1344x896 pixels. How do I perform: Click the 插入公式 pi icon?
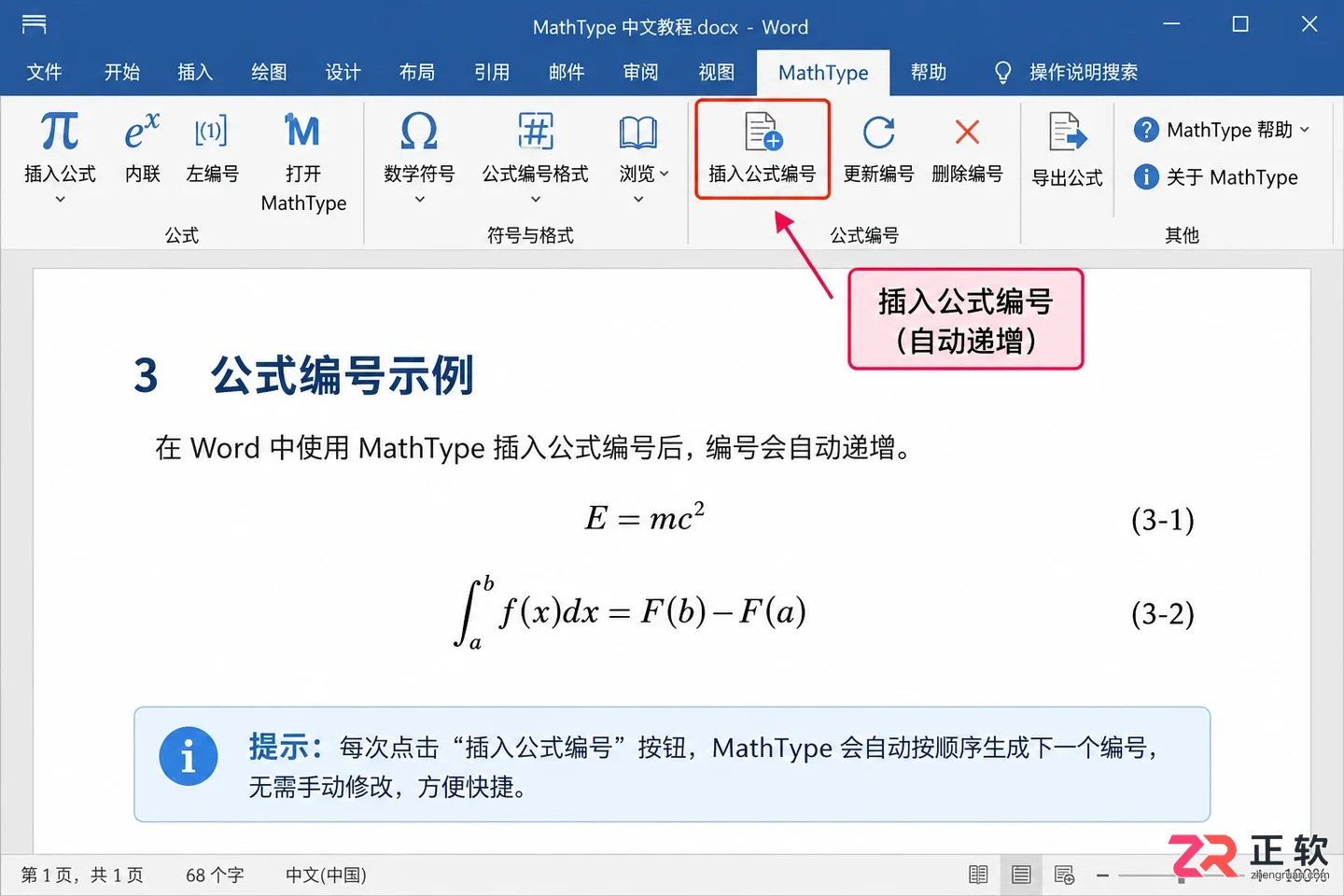tap(60, 131)
